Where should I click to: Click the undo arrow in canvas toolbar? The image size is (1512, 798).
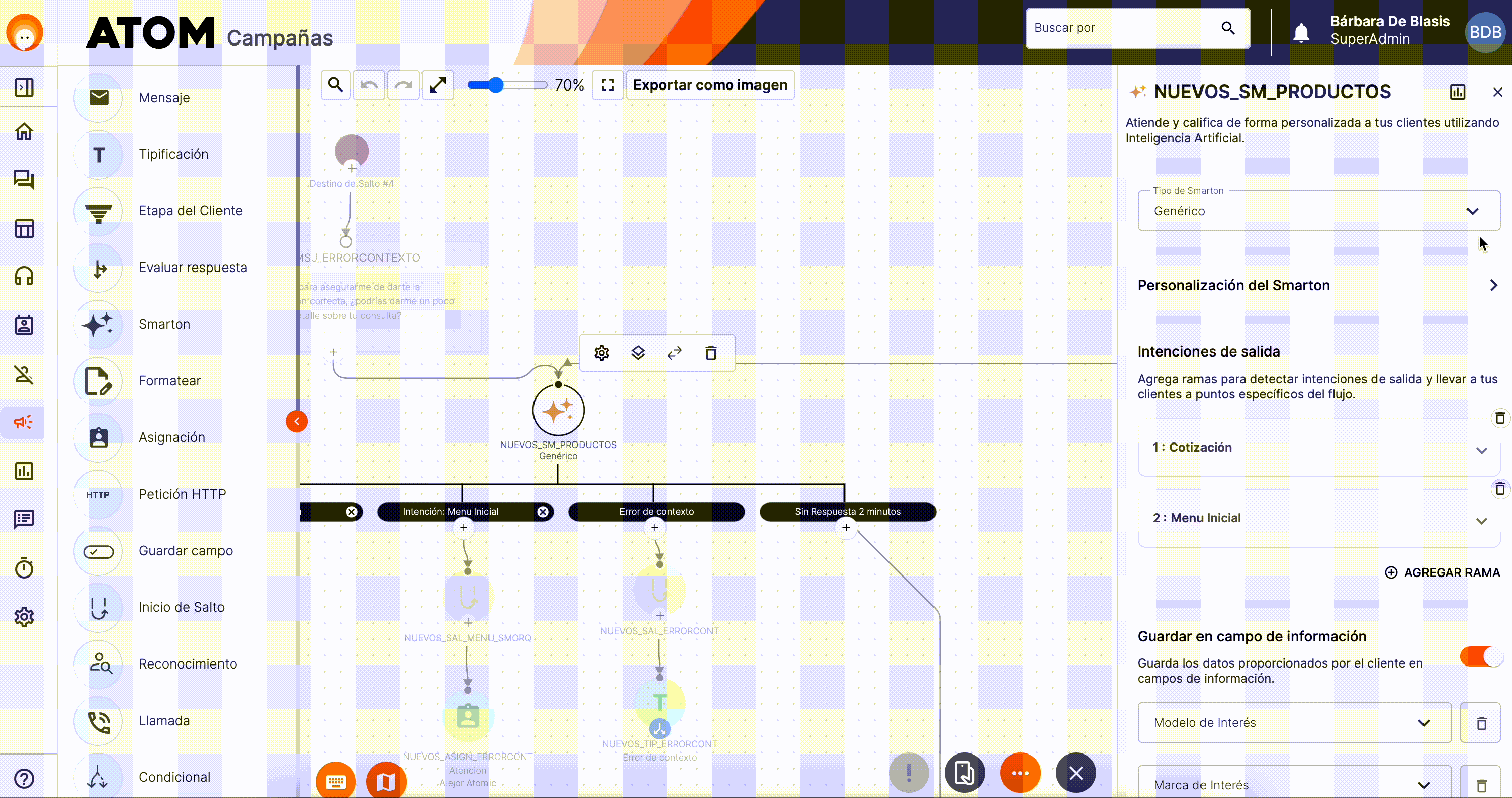click(x=369, y=85)
